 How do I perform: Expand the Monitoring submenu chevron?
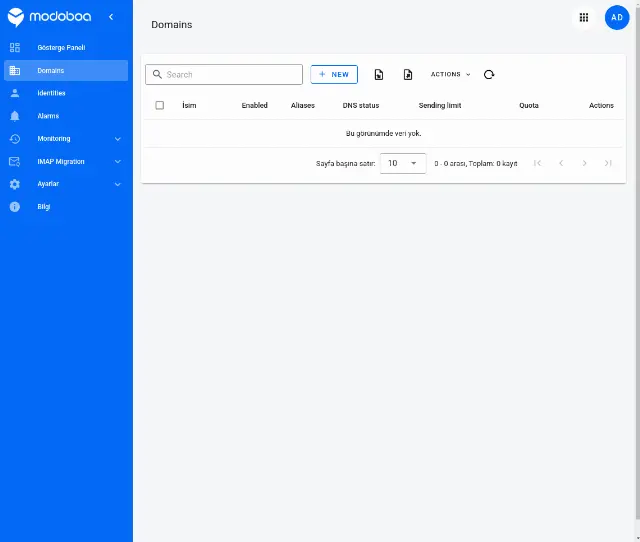(x=118, y=139)
